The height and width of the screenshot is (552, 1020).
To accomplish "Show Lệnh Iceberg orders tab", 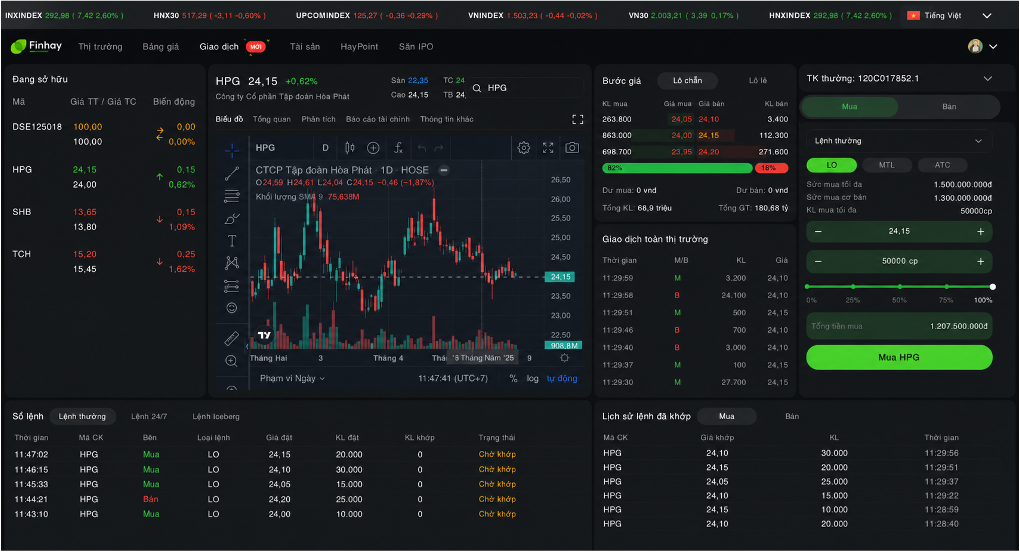I will pos(216,417).
